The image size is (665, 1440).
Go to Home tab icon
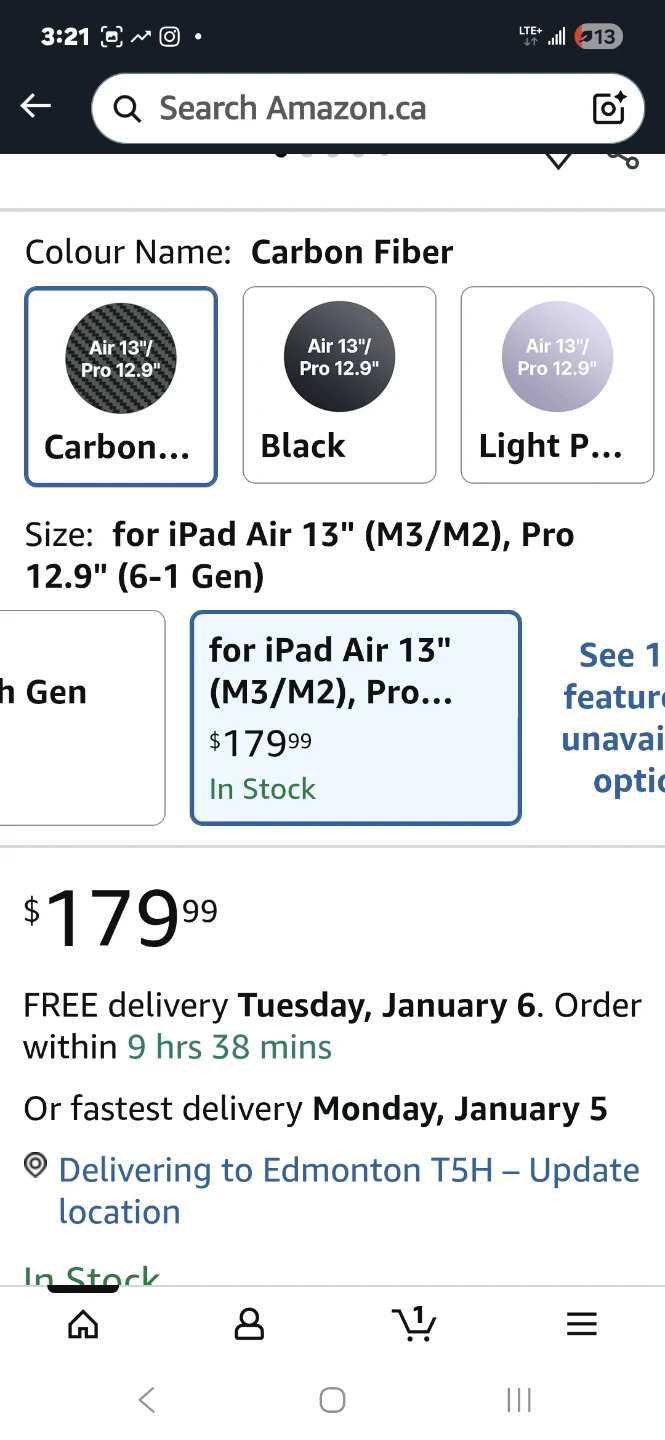[83, 1324]
